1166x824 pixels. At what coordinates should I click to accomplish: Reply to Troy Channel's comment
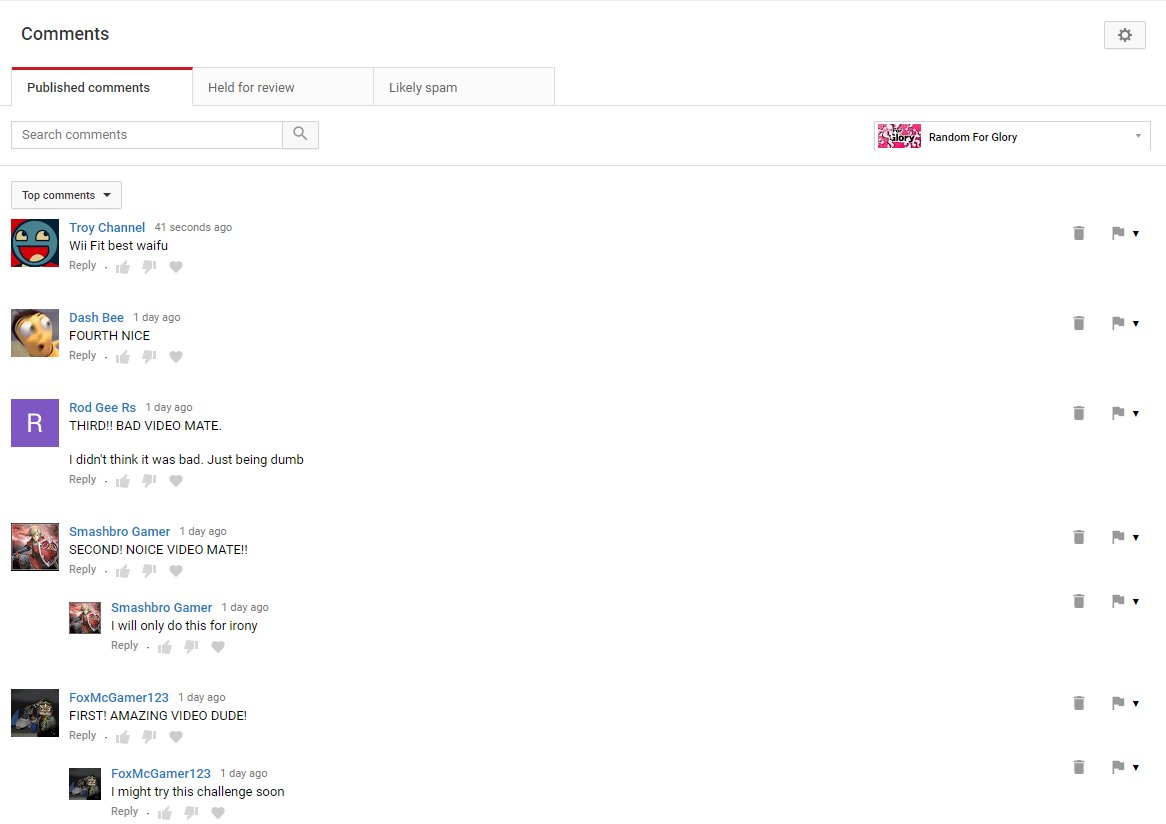tap(83, 265)
